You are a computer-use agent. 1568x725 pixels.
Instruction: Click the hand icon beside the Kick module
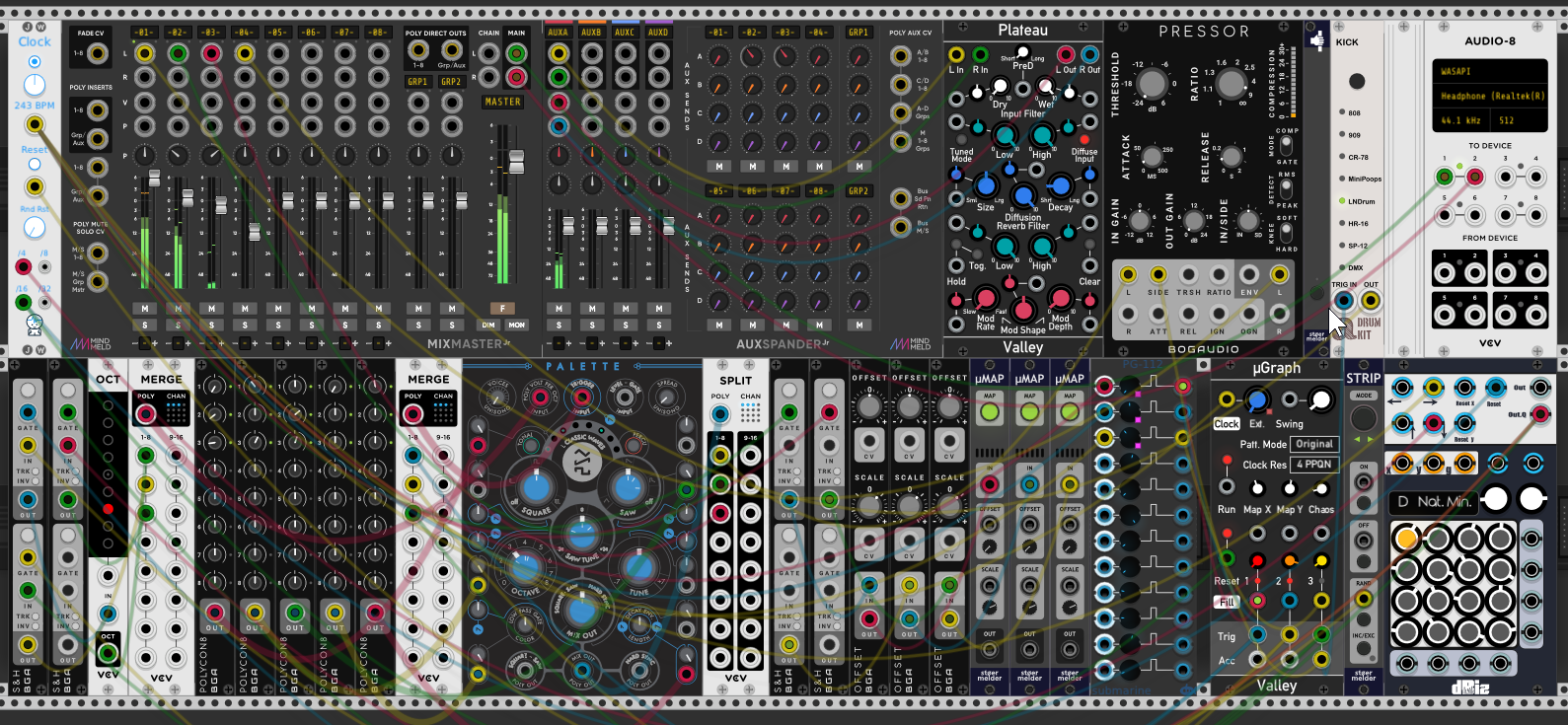[x=1316, y=40]
